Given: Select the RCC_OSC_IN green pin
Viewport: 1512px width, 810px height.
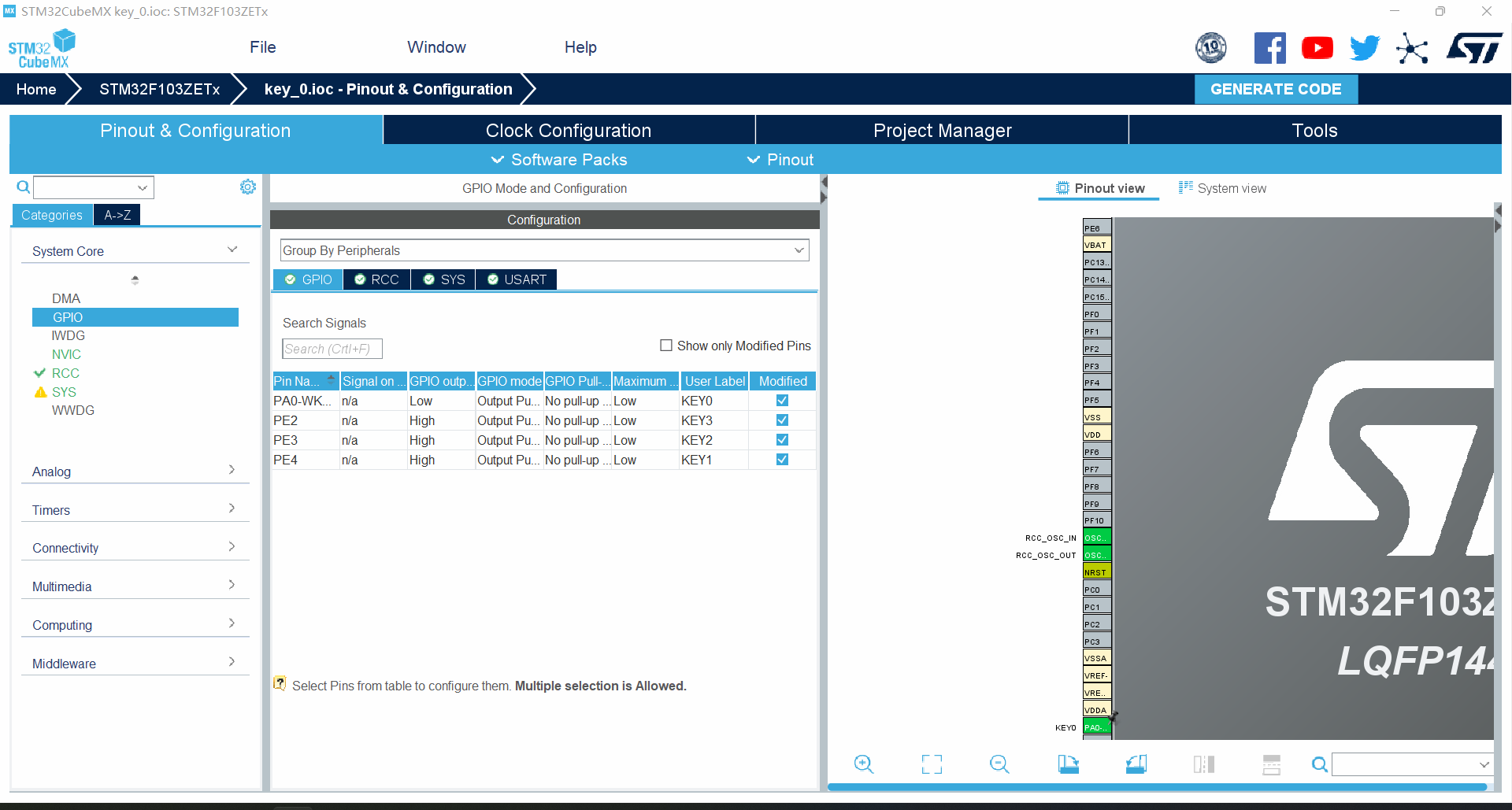Looking at the screenshot, I should [1097, 538].
